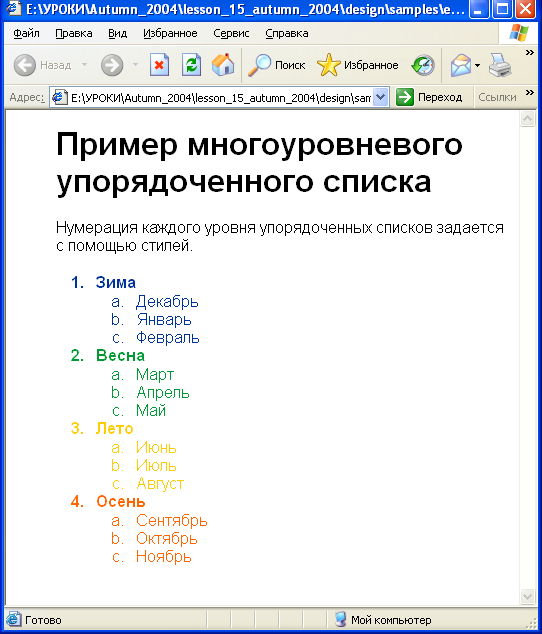Click list item 'Осень'
The height and width of the screenshot is (634, 542).
click(x=121, y=501)
